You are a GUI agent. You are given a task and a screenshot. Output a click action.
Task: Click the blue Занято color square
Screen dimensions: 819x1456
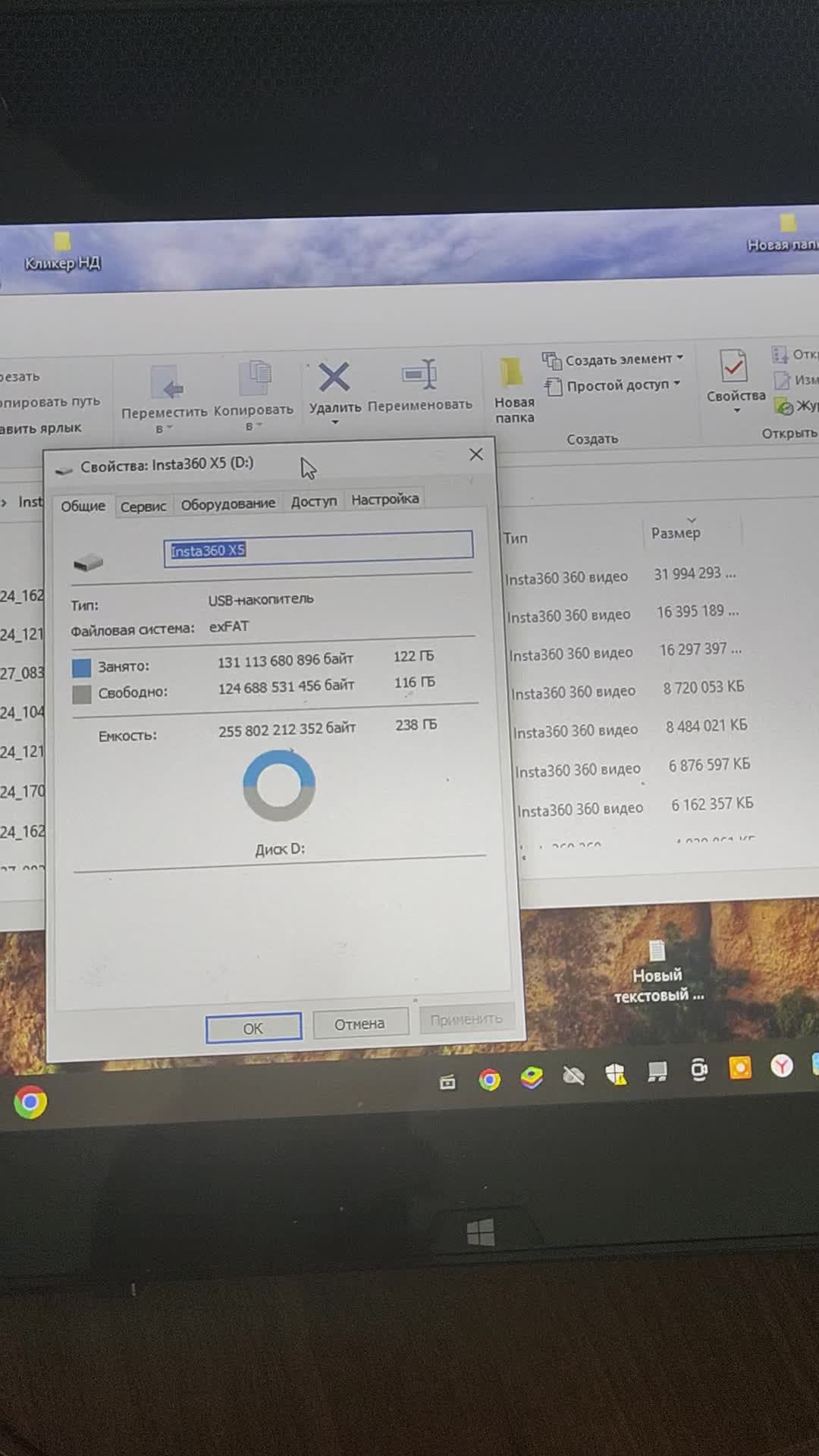(x=81, y=668)
